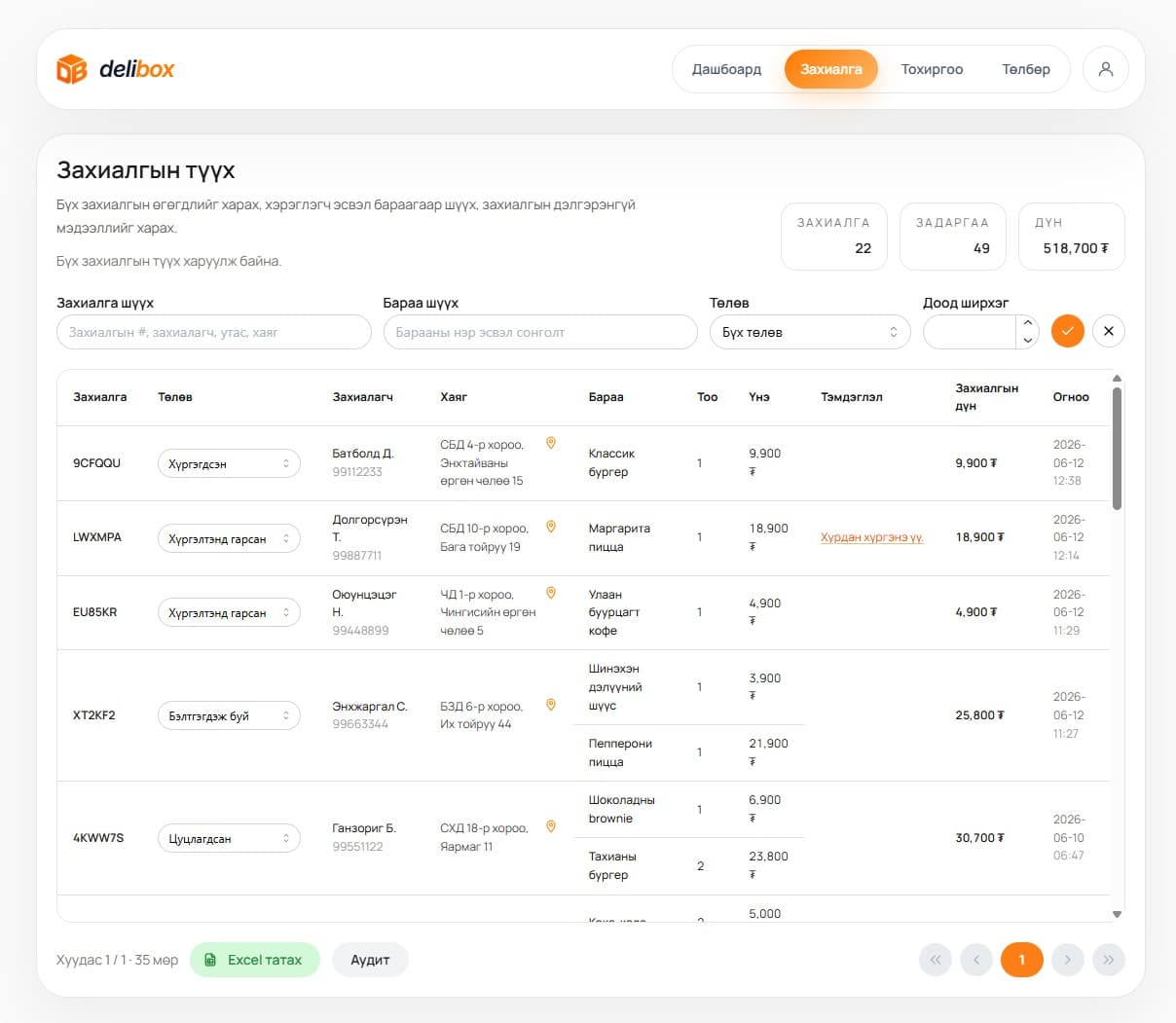Viewport: 1176px width, 1023px height.
Task: Click order total 25,800 ₮
Action: (979, 715)
